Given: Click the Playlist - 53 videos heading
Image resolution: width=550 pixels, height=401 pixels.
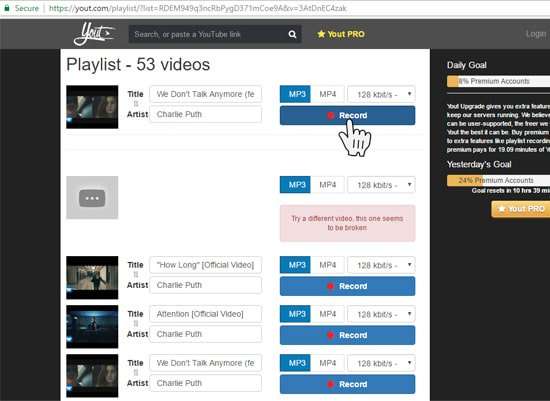Looking at the screenshot, I should click(138, 65).
